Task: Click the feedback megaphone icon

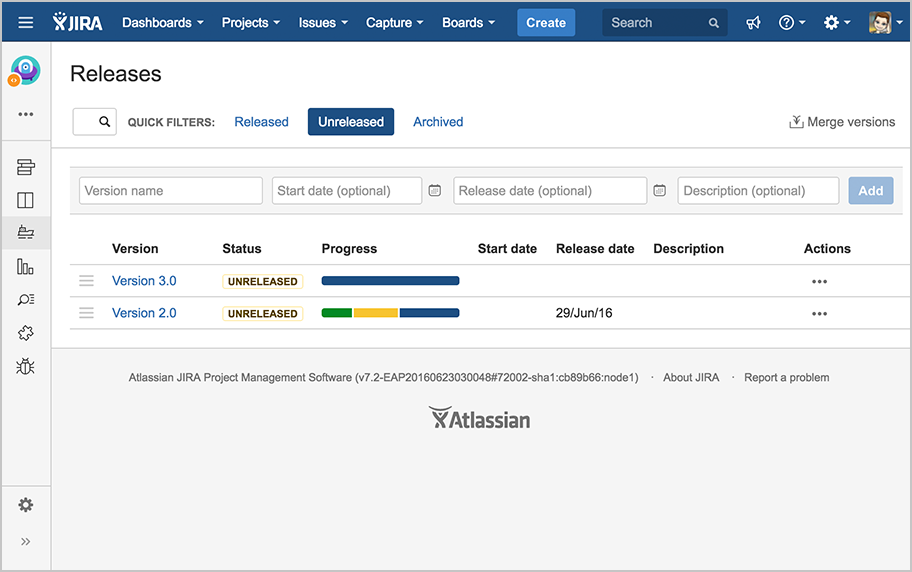Action: [753, 22]
